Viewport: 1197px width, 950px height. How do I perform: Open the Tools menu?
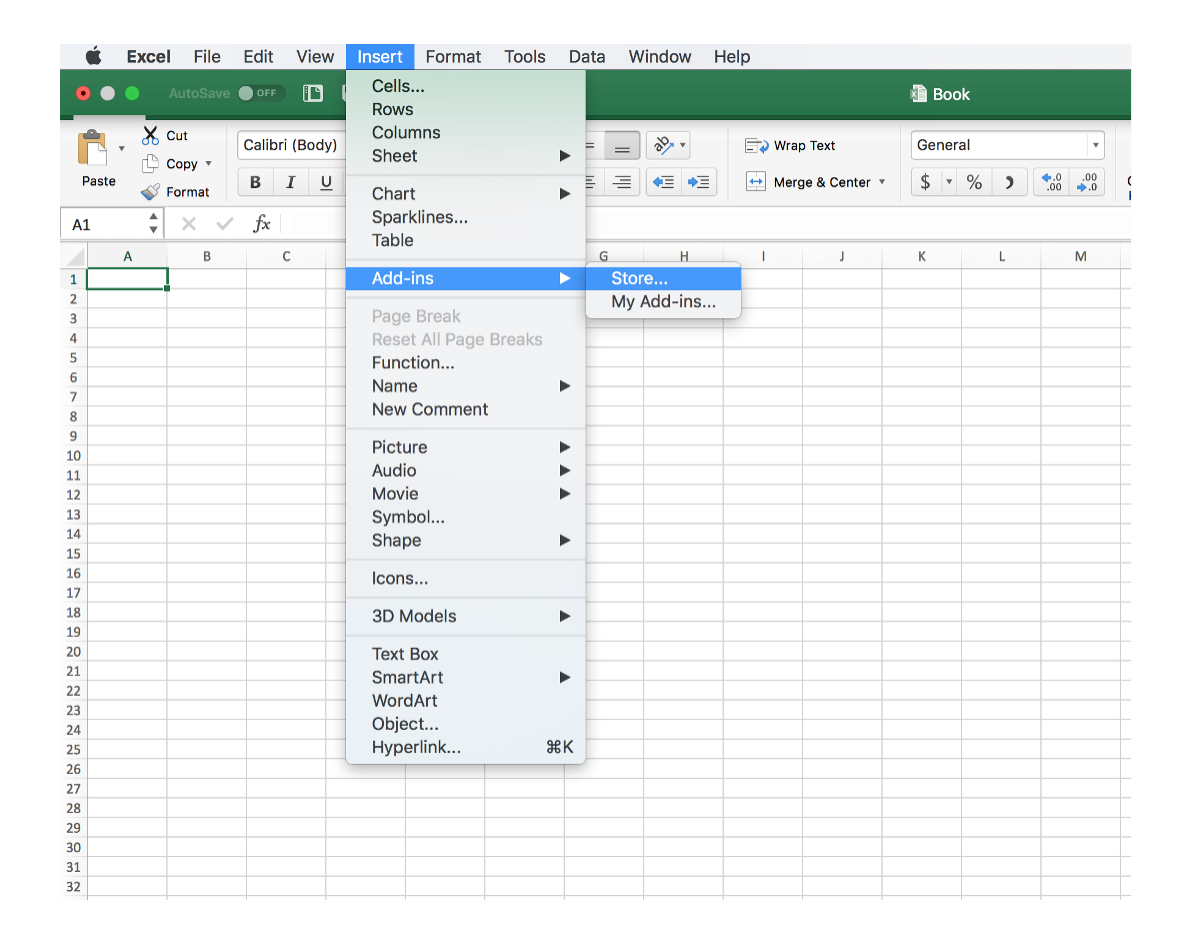click(524, 57)
